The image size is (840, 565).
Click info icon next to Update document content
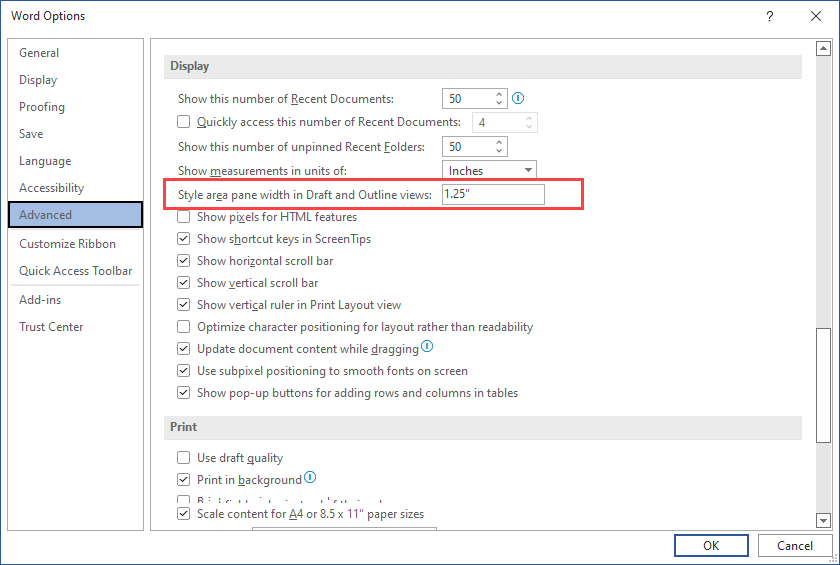point(426,346)
